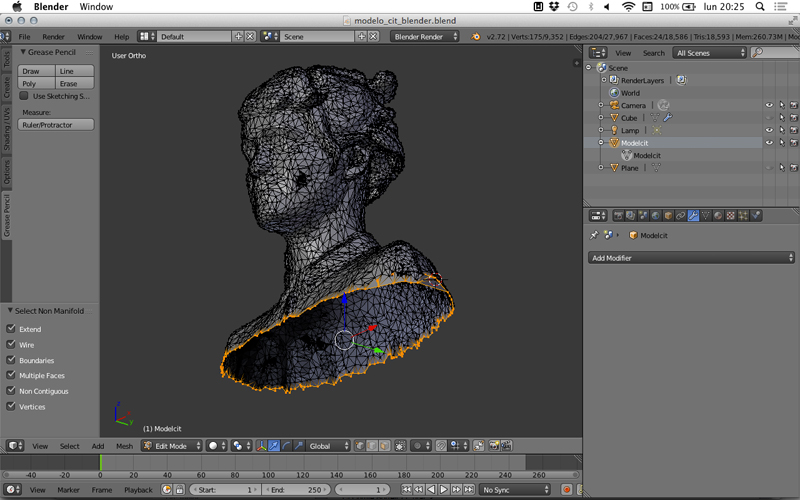The image size is (800, 500).
Task: Open the Mesh Data properties tab triangle icon
Action: coord(706,216)
